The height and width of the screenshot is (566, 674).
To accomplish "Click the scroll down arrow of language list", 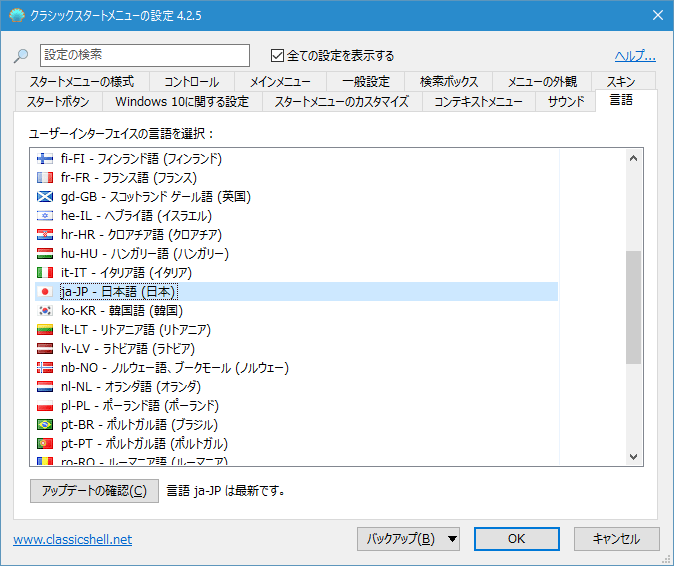I will click(633, 456).
